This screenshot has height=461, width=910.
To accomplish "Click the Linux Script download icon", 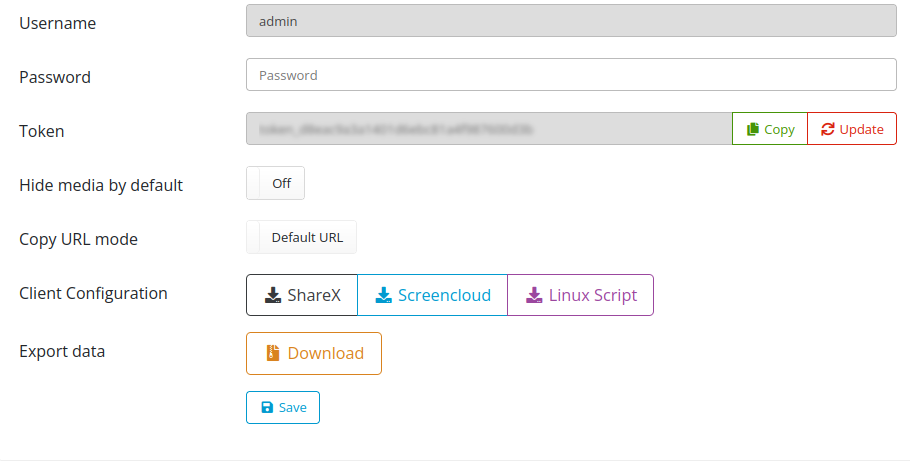I will click(x=534, y=295).
